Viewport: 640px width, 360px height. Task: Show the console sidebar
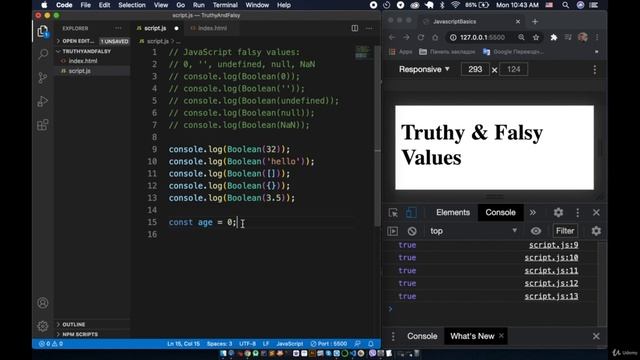(x=393, y=231)
